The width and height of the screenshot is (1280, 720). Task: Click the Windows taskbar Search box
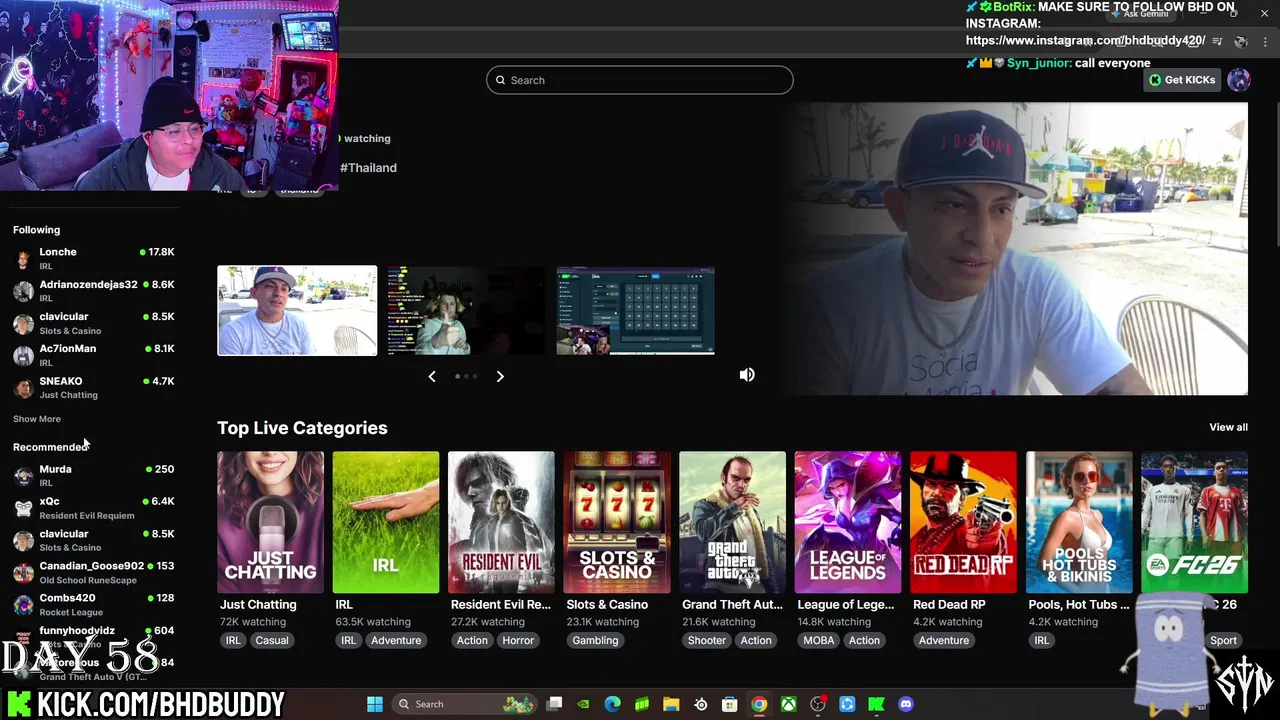tap(465, 704)
